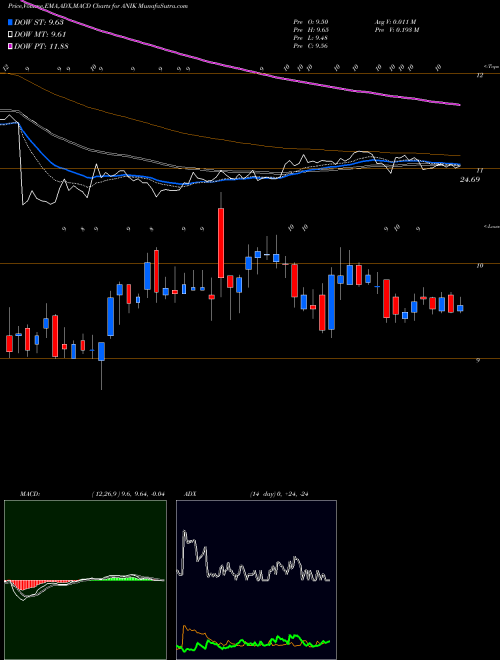The width and height of the screenshot is (500, 660).
Task: Click the MACD parameters '(12,26,9) 9.6, 9.64, -0.04'
Action: pyautogui.click(x=128, y=494)
